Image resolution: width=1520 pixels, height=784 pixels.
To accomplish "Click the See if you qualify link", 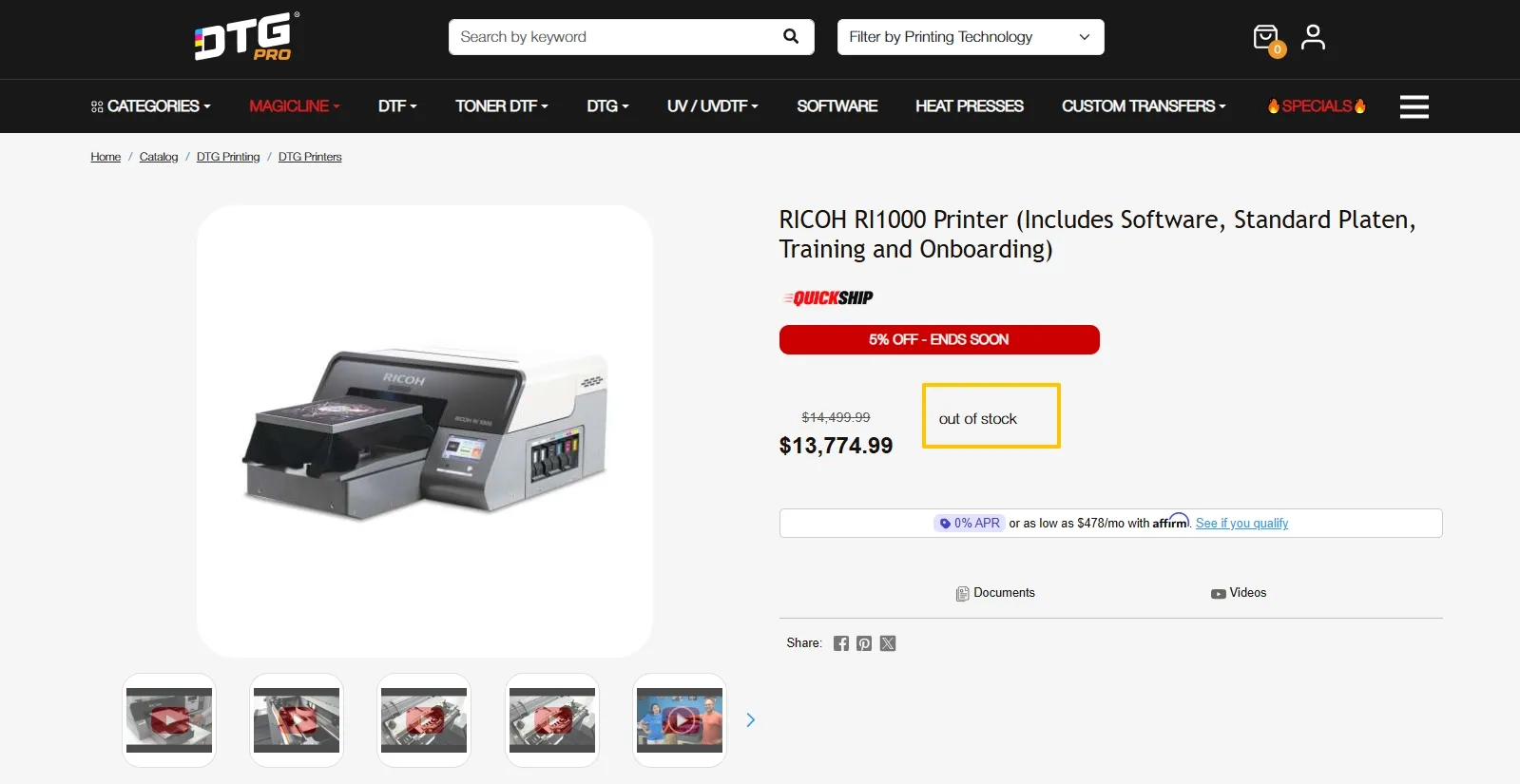I will [x=1241, y=524].
